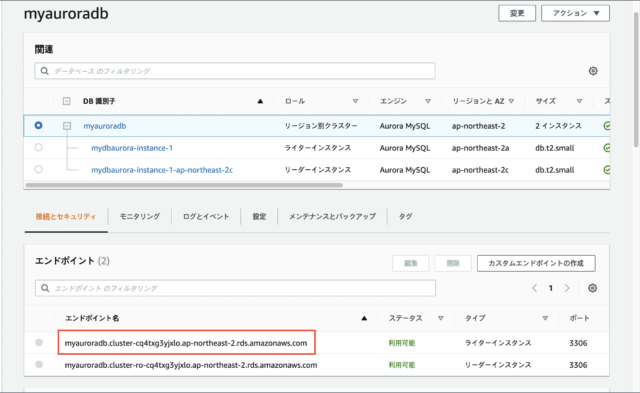Click カスタムエンドポイントの作成 button
640x393 pixels.
click(536, 263)
